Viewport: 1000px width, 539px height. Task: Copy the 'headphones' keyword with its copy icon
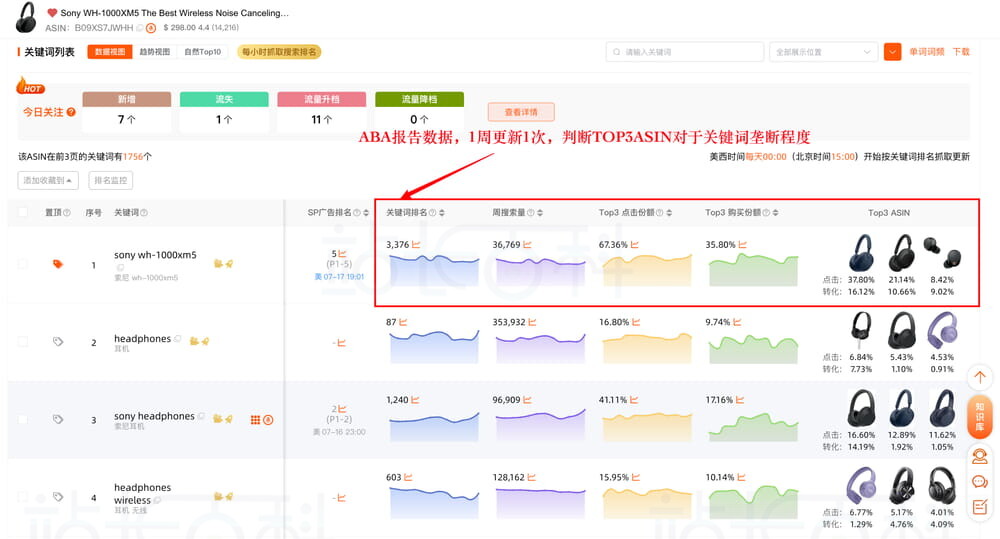(178, 339)
